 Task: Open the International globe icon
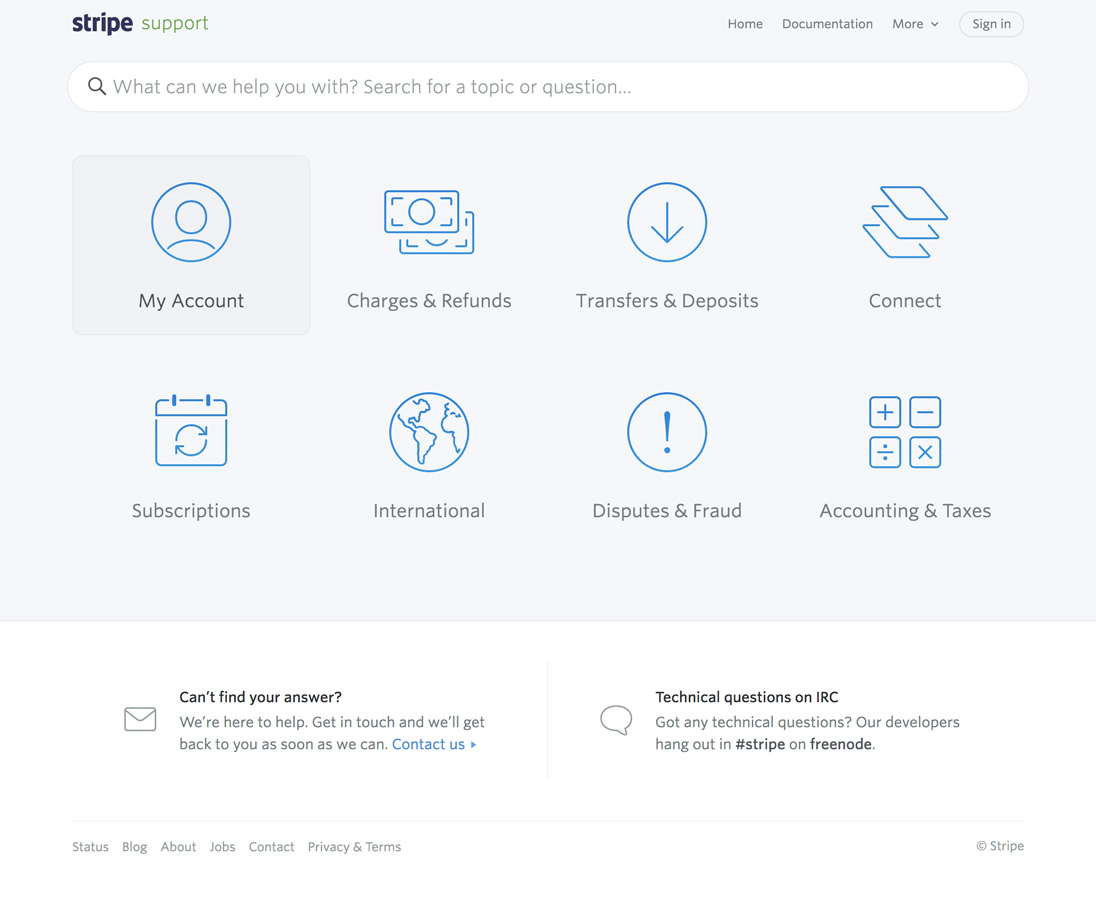tap(429, 432)
